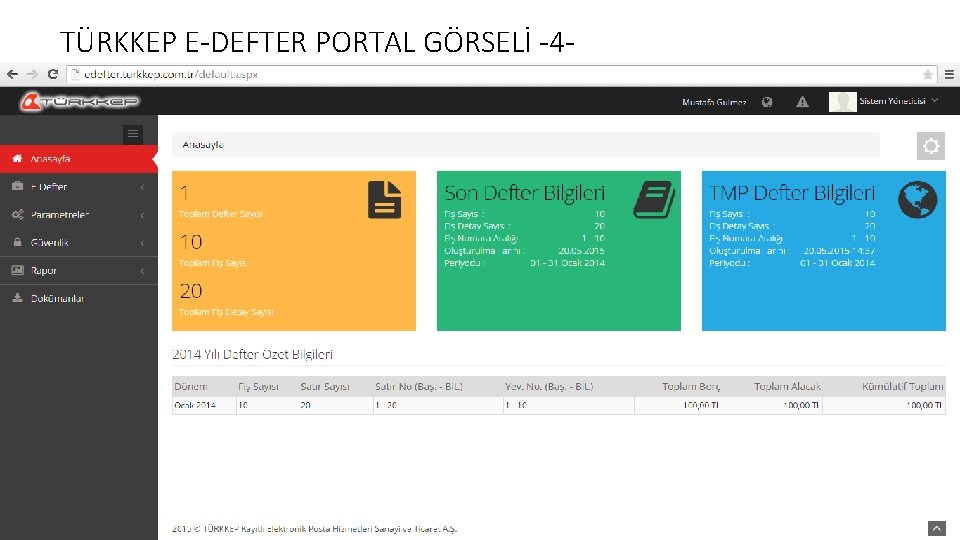Viewport: 960px width, 540px height.
Task: Click the download icon beside Dokümanlar
Action: 17,298
